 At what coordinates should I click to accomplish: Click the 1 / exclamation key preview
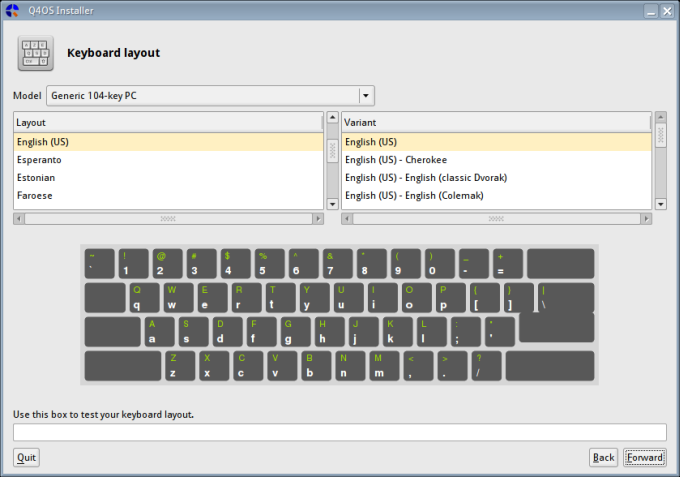click(x=134, y=263)
